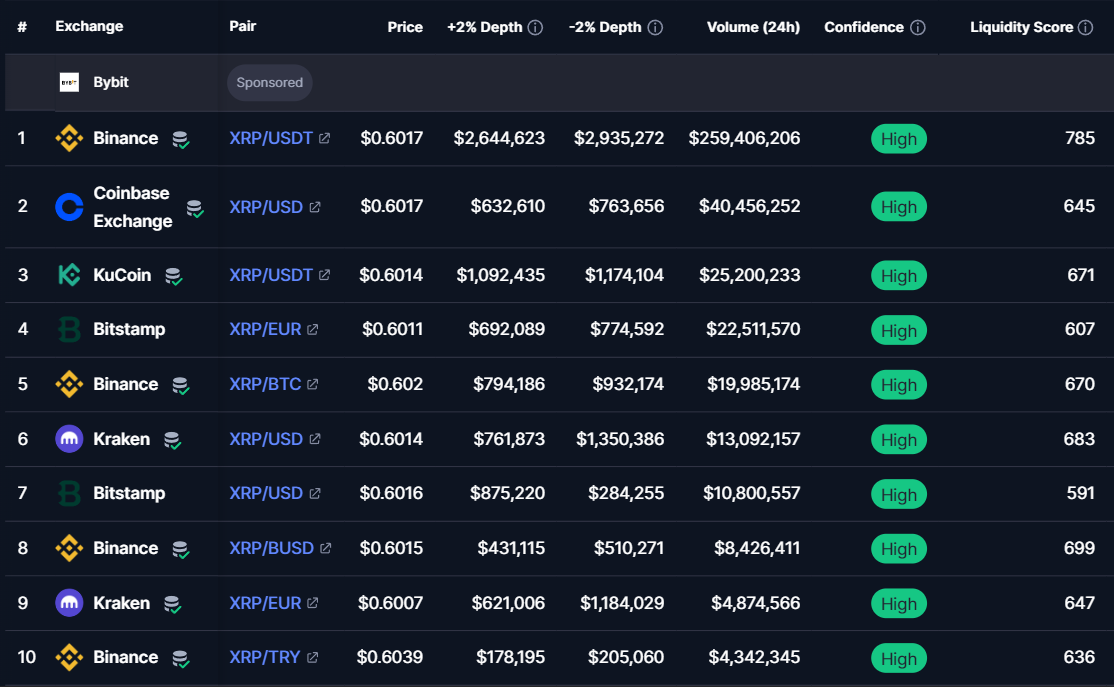
Task: Open the KuCoin exchange name link
Action: pyautogui.click(x=122, y=275)
